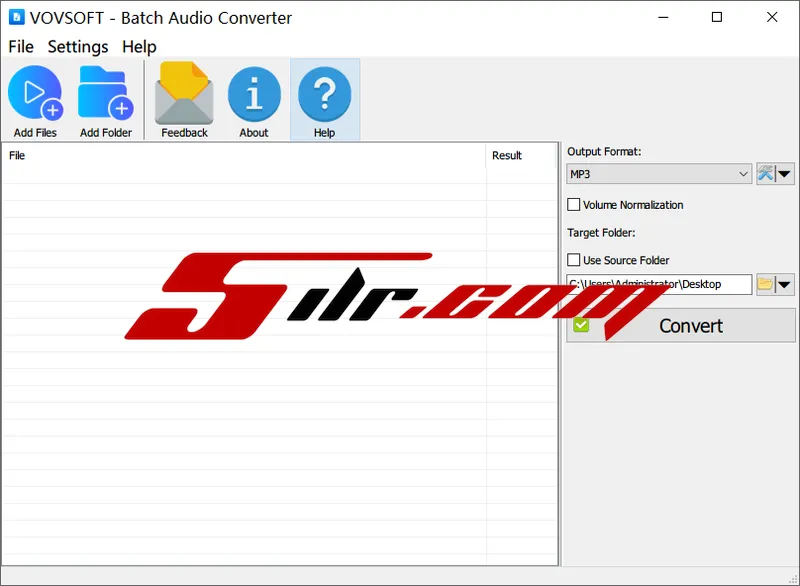This screenshot has width=800, height=586.
Task: Open the File menu
Action: 21,47
